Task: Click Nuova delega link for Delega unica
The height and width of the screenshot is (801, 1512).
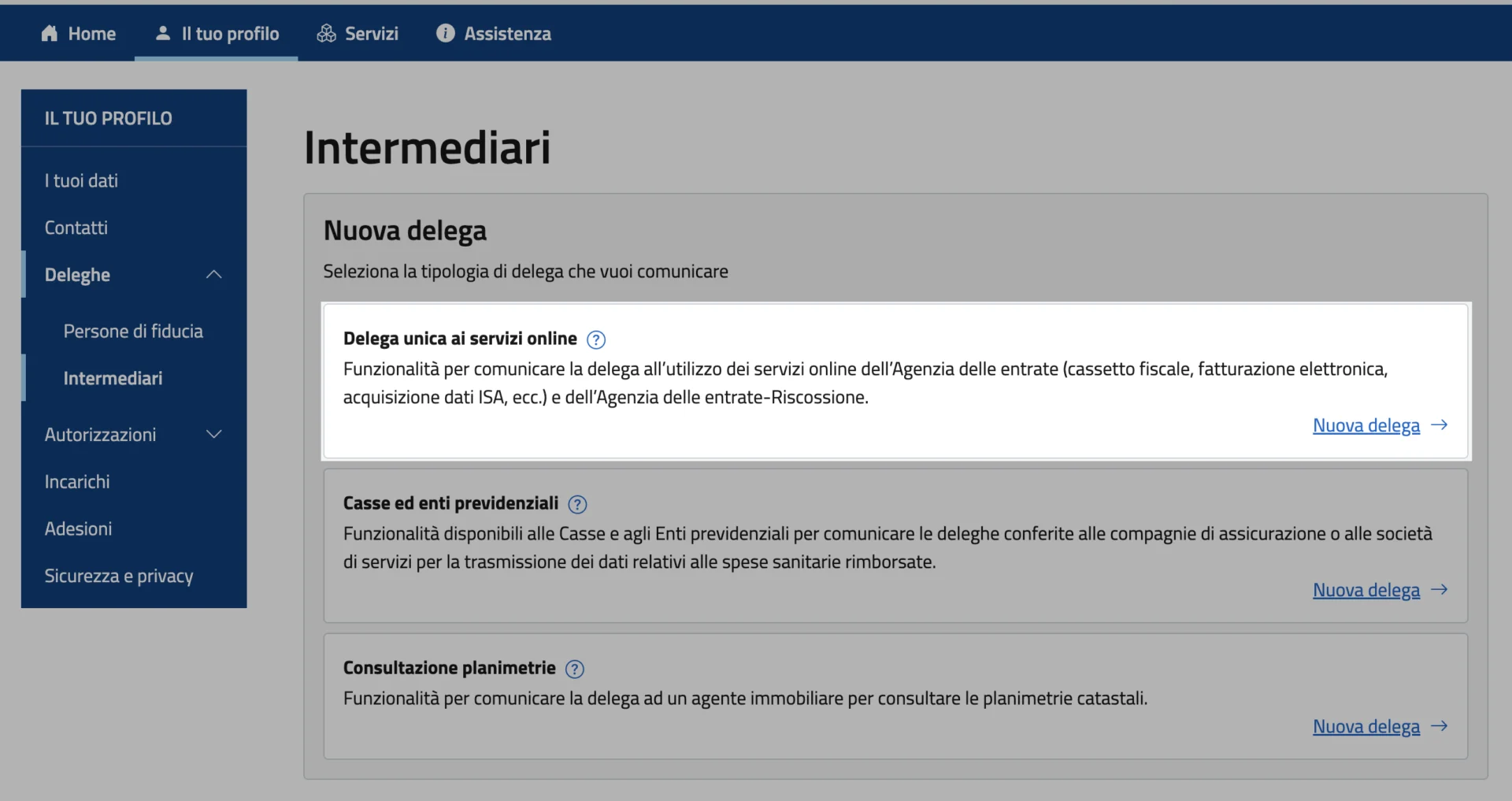Action: point(1366,425)
